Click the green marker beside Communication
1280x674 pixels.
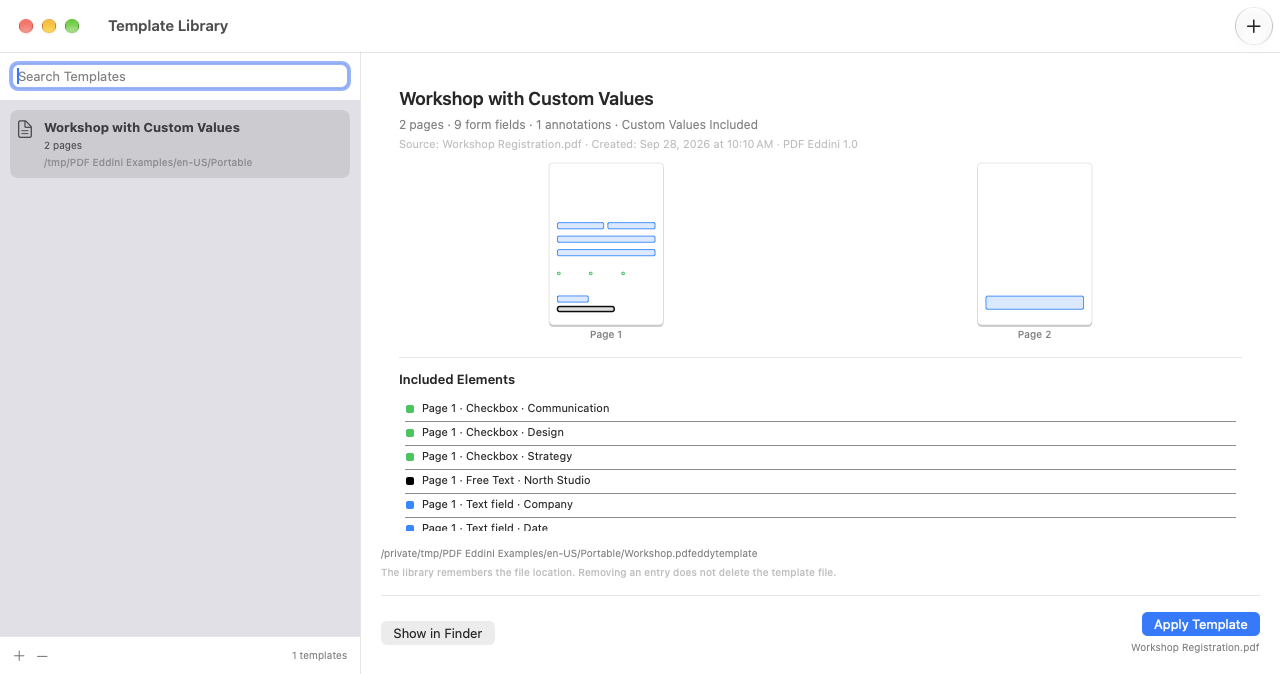[410, 409]
